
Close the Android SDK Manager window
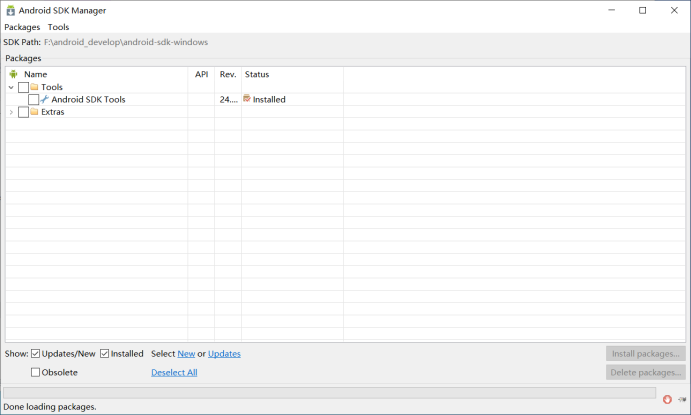point(674,10)
